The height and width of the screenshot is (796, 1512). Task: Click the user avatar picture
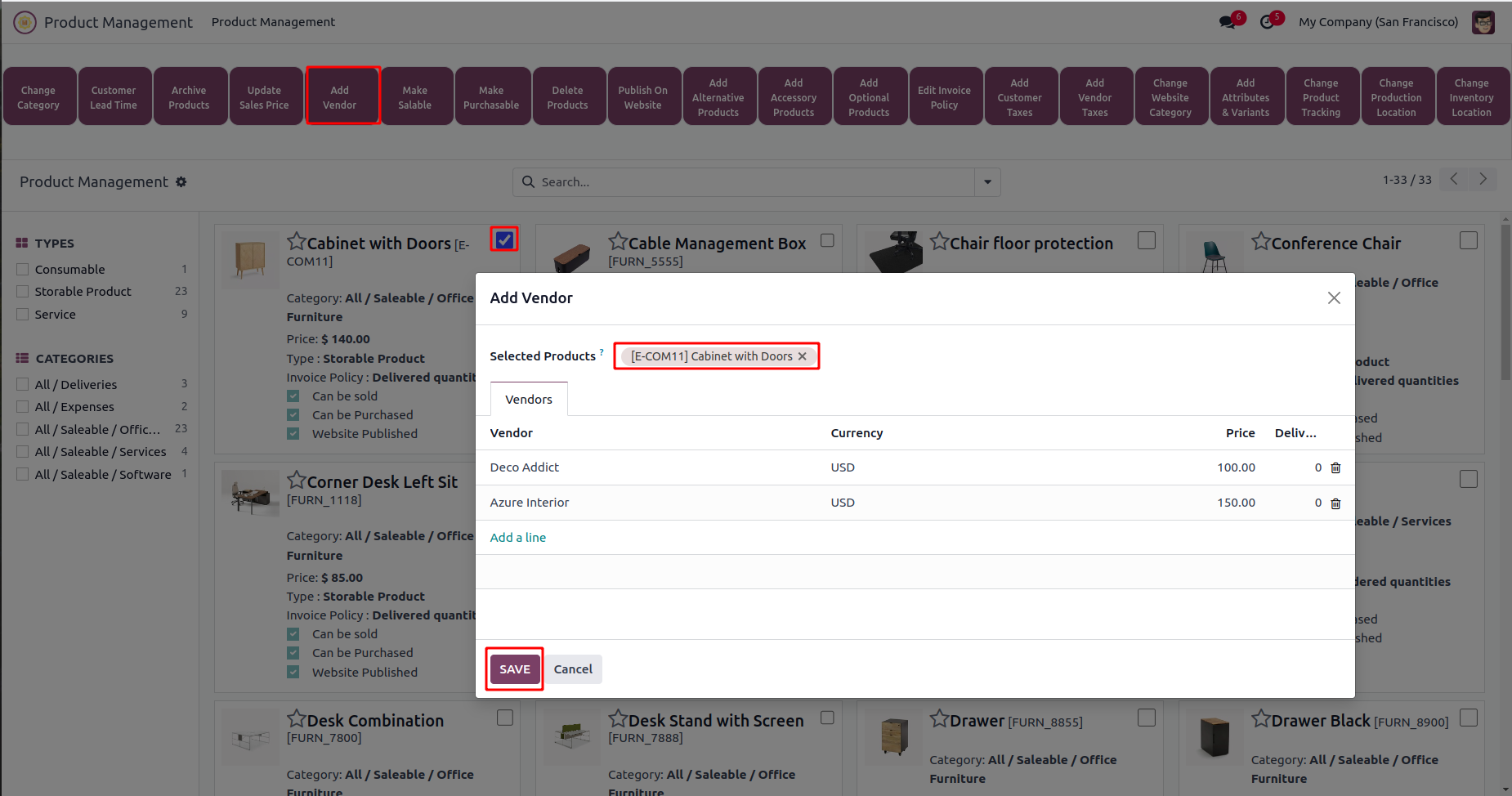point(1483,22)
